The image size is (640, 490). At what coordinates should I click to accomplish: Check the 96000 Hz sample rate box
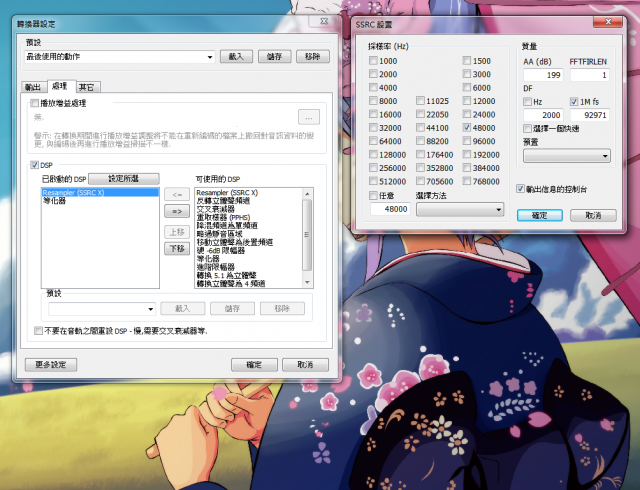[467, 141]
